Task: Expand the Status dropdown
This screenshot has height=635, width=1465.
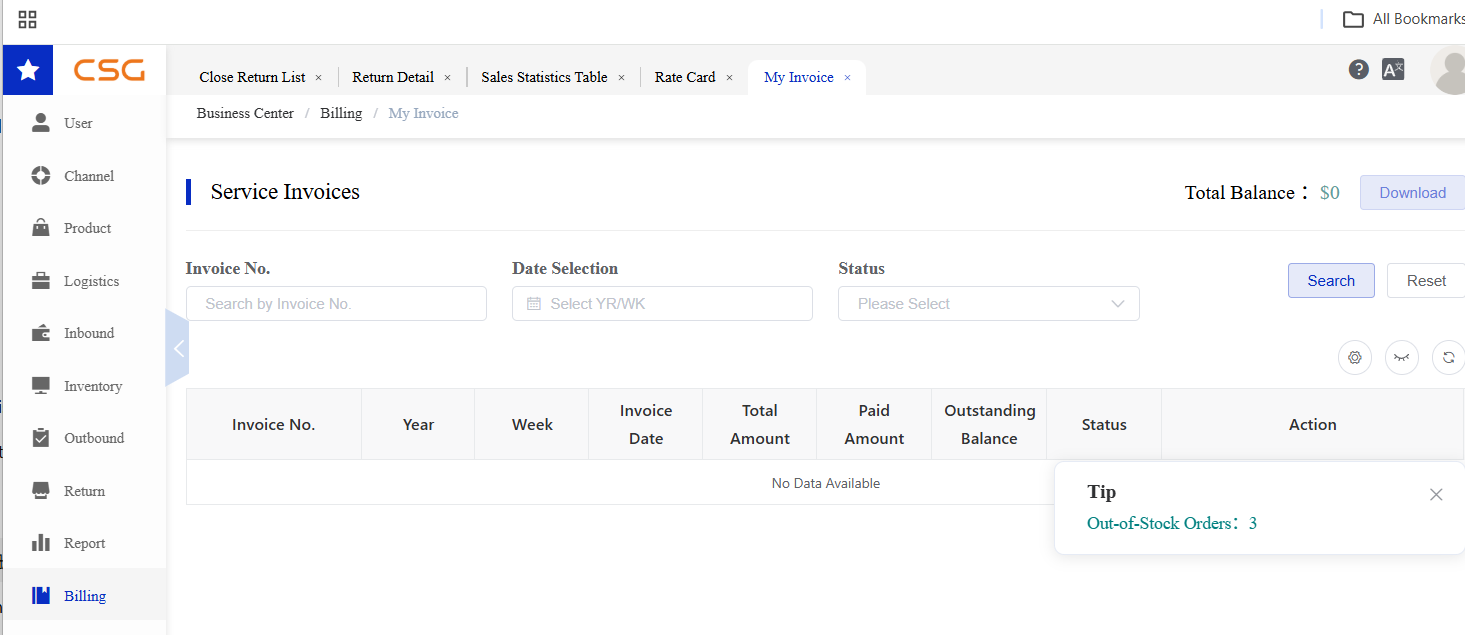Action: pos(989,304)
